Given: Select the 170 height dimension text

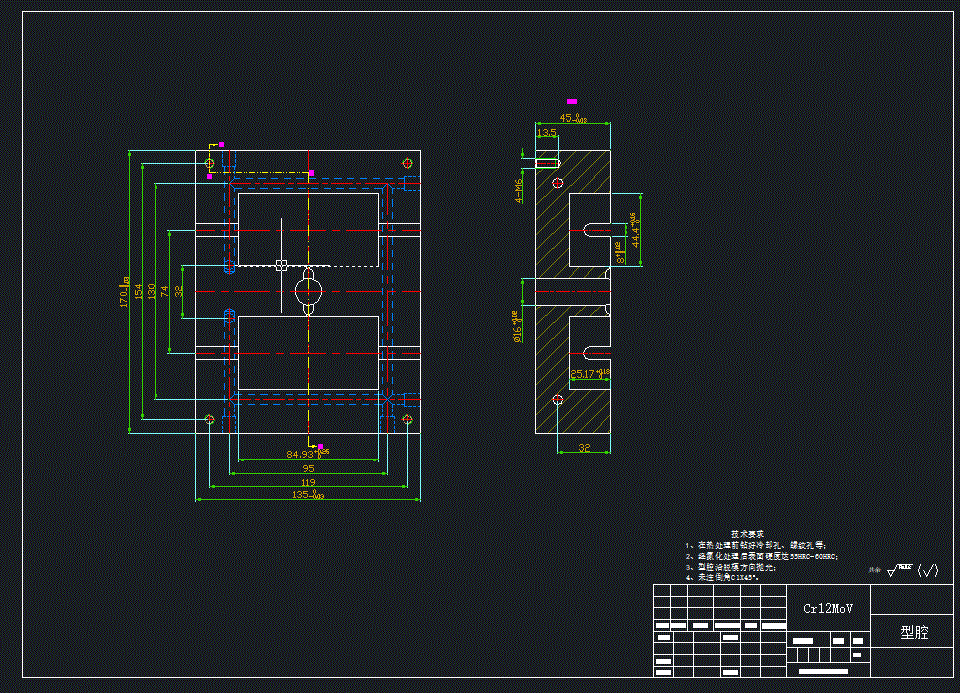Looking at the screenshot, I should click(124, 292).
